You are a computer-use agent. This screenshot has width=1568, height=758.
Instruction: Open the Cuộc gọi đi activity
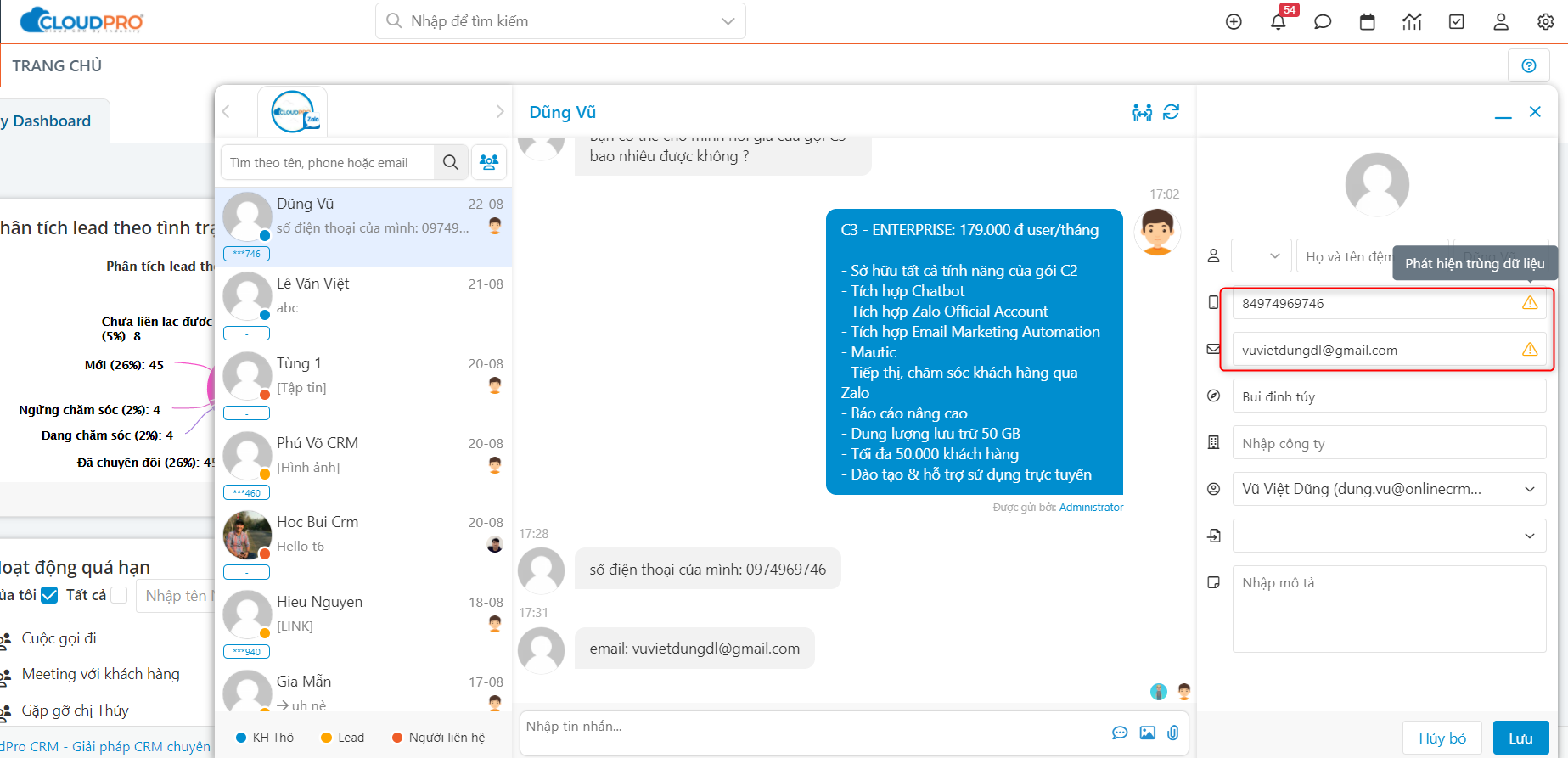click(x=59, y=638)
